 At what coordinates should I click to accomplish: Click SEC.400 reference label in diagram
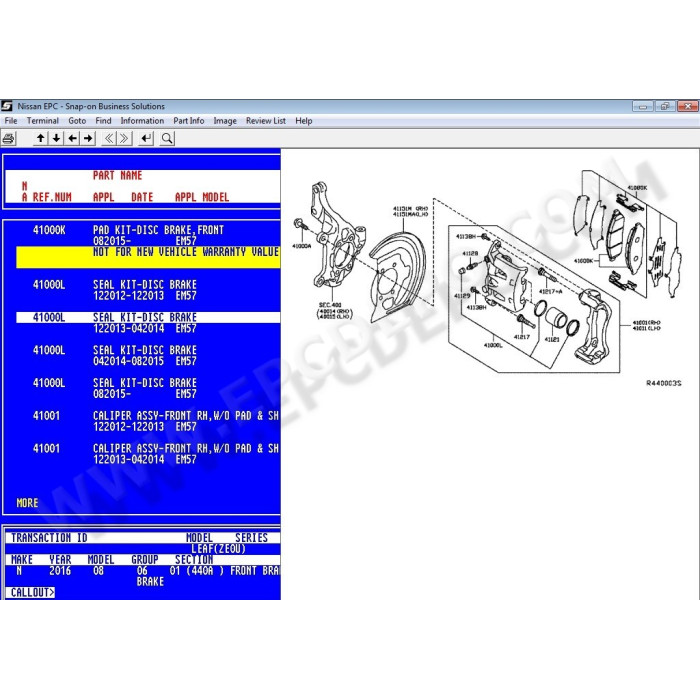(x=330, y=305)
